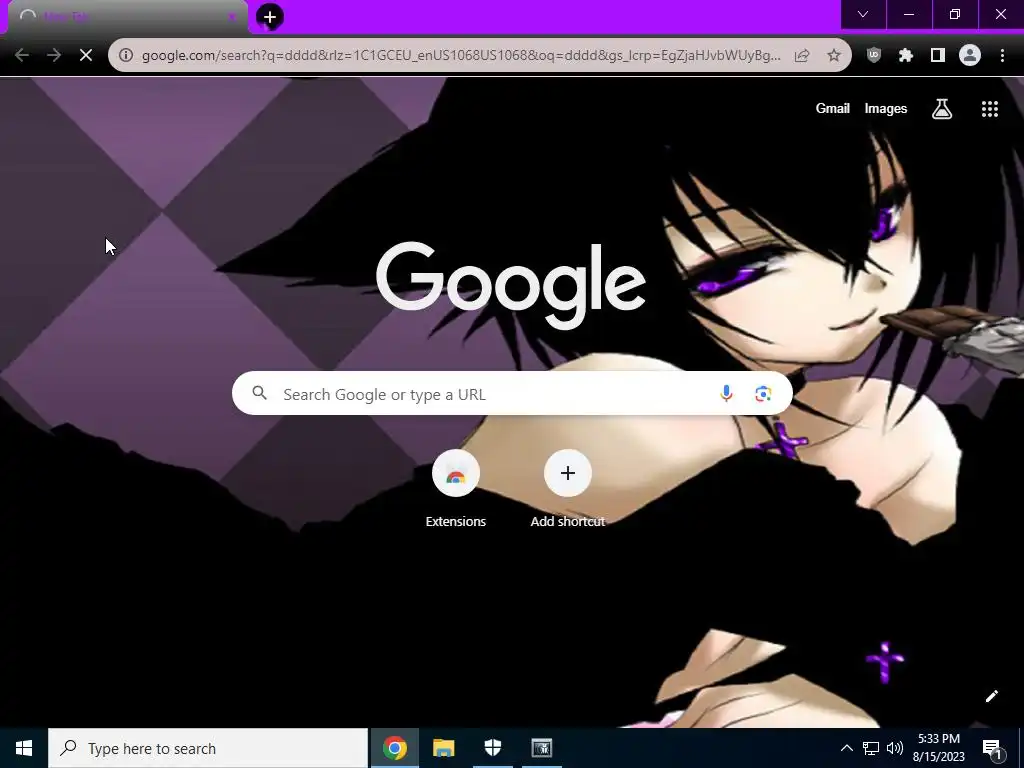Screen dimensions: 1024x768
Task: Open Chrome's three-dot menu
Action: tap(1002, 56)
